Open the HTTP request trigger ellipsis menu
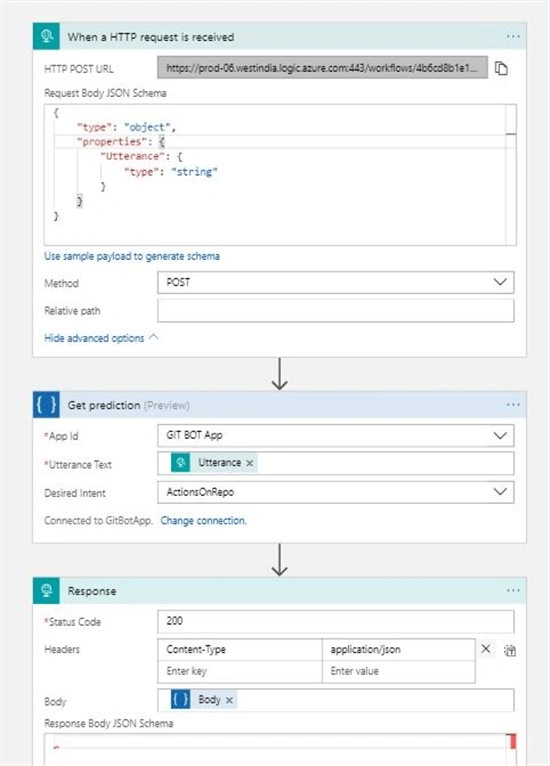Viewport: 550px width, 766px height. [x=513, y=37]
